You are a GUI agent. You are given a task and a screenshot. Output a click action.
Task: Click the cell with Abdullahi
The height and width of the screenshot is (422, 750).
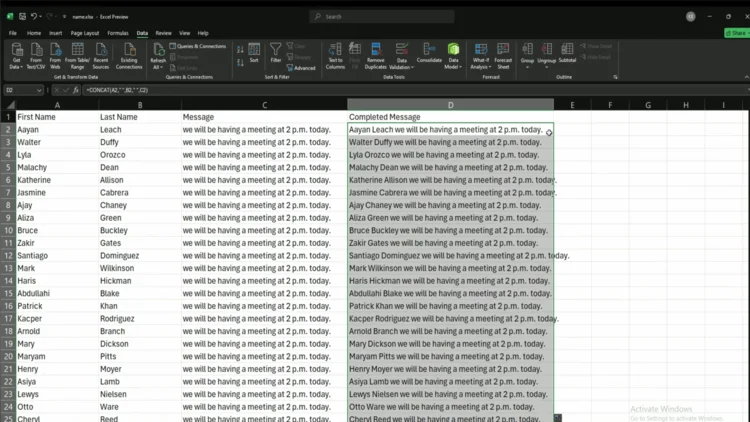click(x=57, y=293)
